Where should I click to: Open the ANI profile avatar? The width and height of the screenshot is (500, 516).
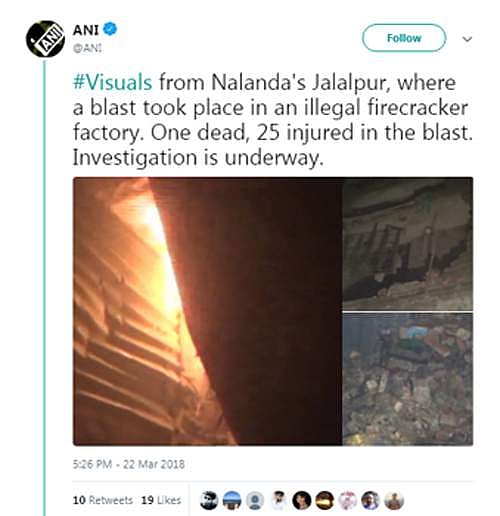pos(45,39)
